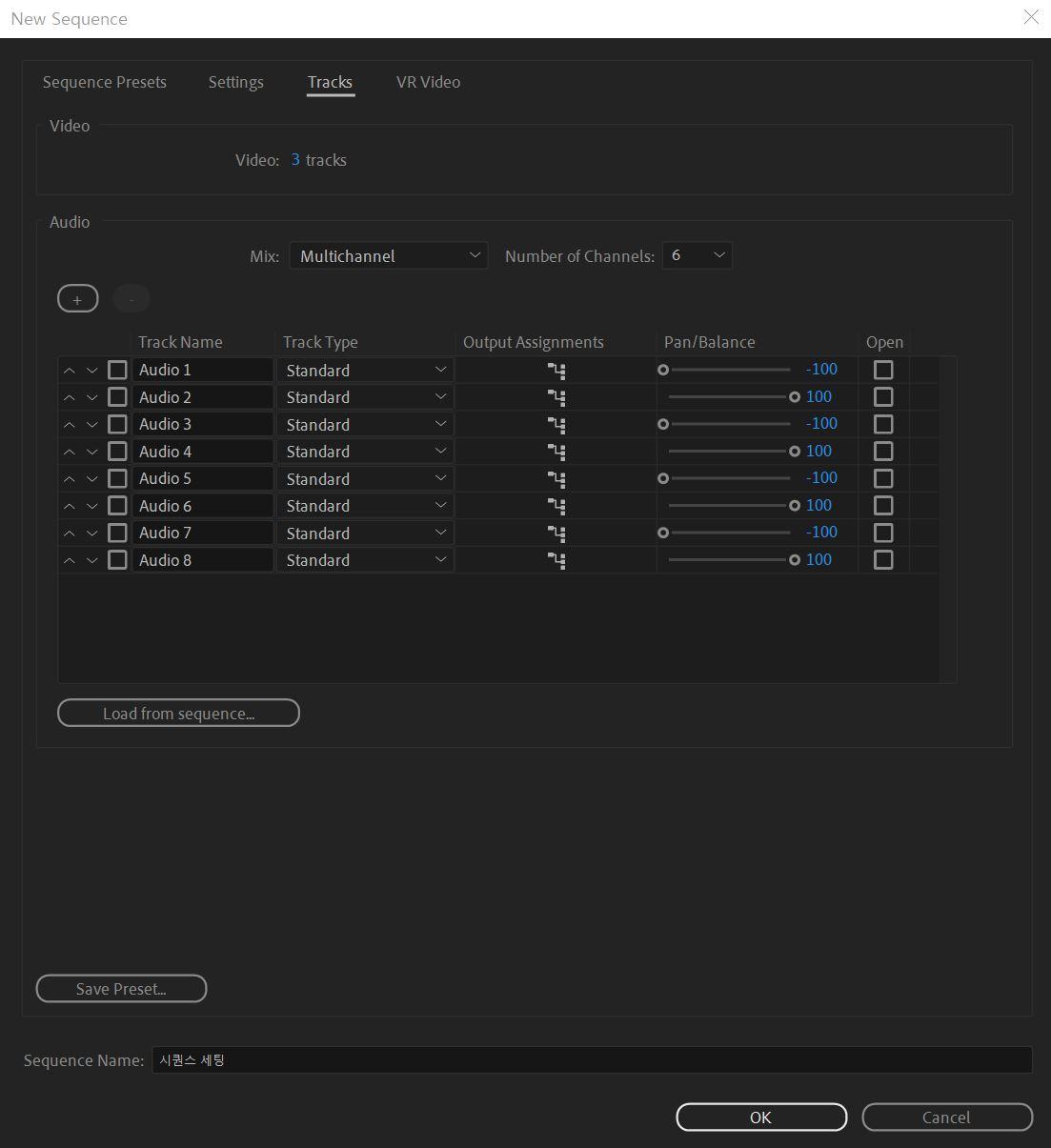
Task: Move Audio 2 track up arrow
Action: tap(69, 397)
